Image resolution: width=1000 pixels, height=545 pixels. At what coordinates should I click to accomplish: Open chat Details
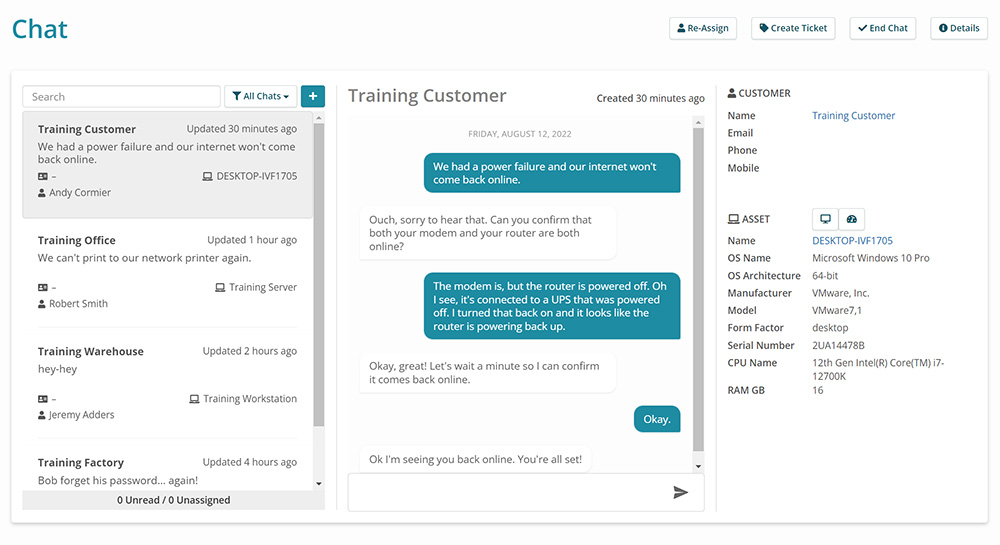959,28
